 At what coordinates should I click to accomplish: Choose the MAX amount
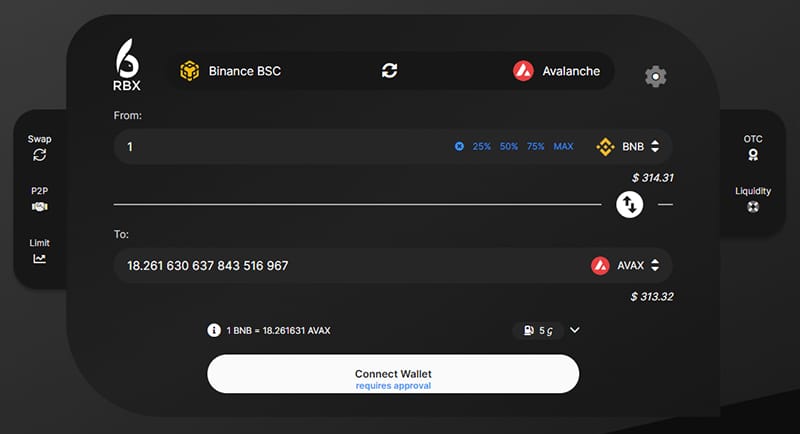tap(563, 146)
